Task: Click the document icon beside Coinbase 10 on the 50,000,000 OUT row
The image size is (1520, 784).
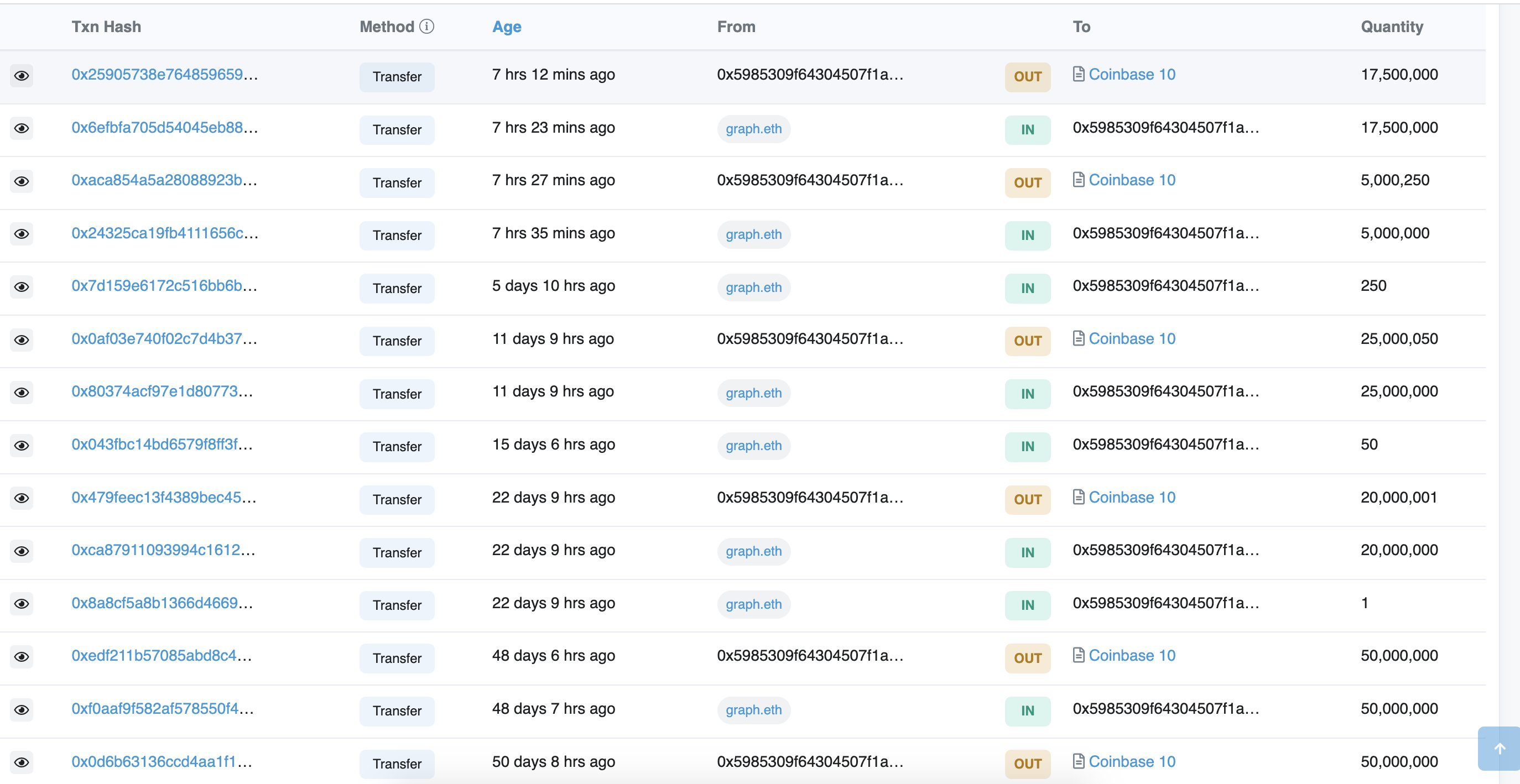Action: click(1079, 655)
